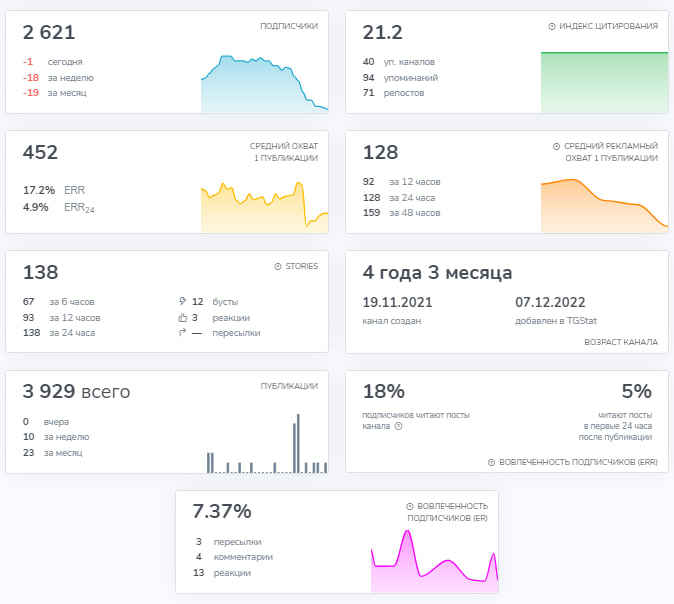Click the 3 929 всего publications total
The width and height of the screenshot is (674, 604).
[76, 392]
